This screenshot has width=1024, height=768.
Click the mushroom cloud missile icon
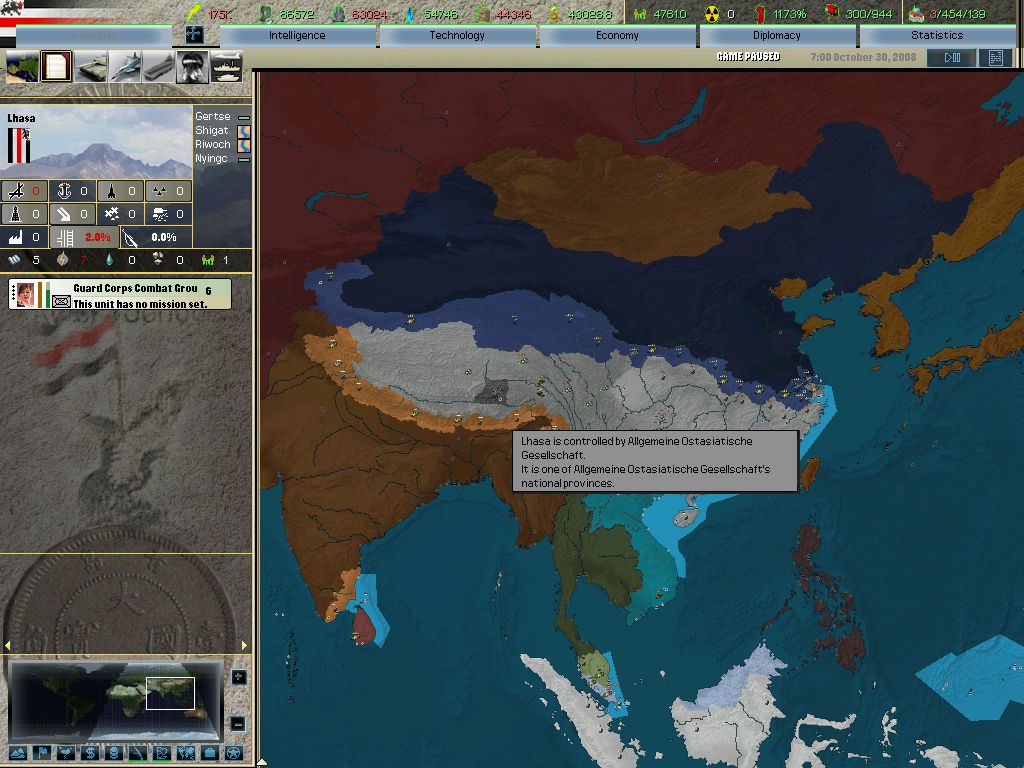[192, 67]
